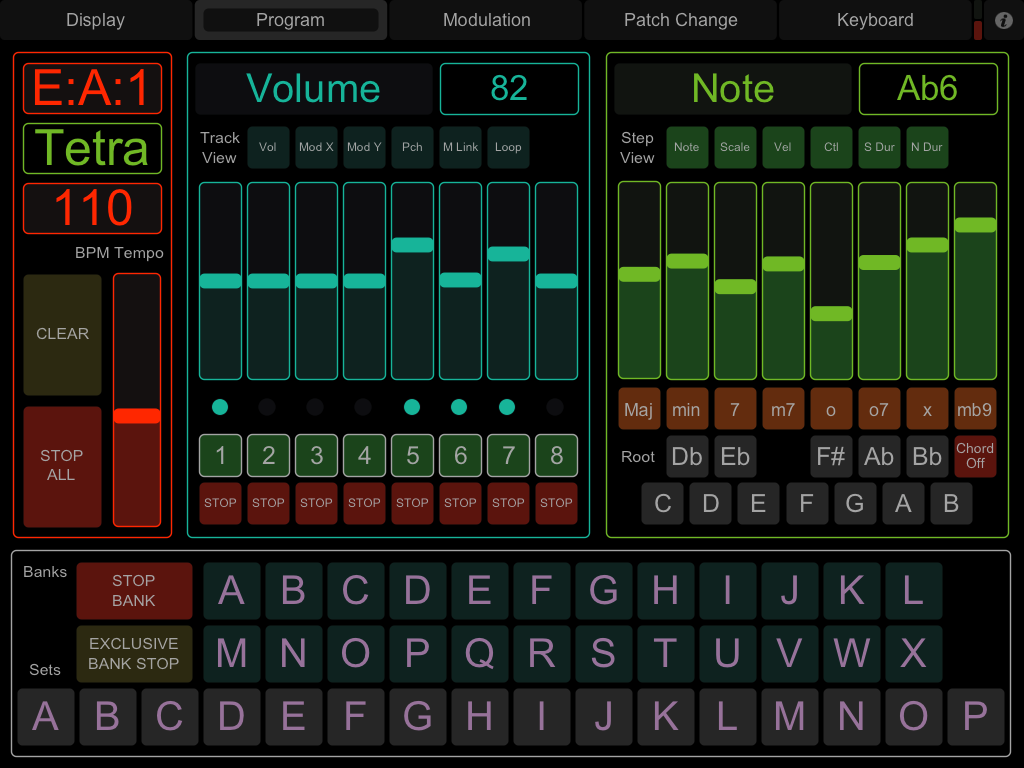Select bank Q in the banks grid

click(x=479, y=654)
